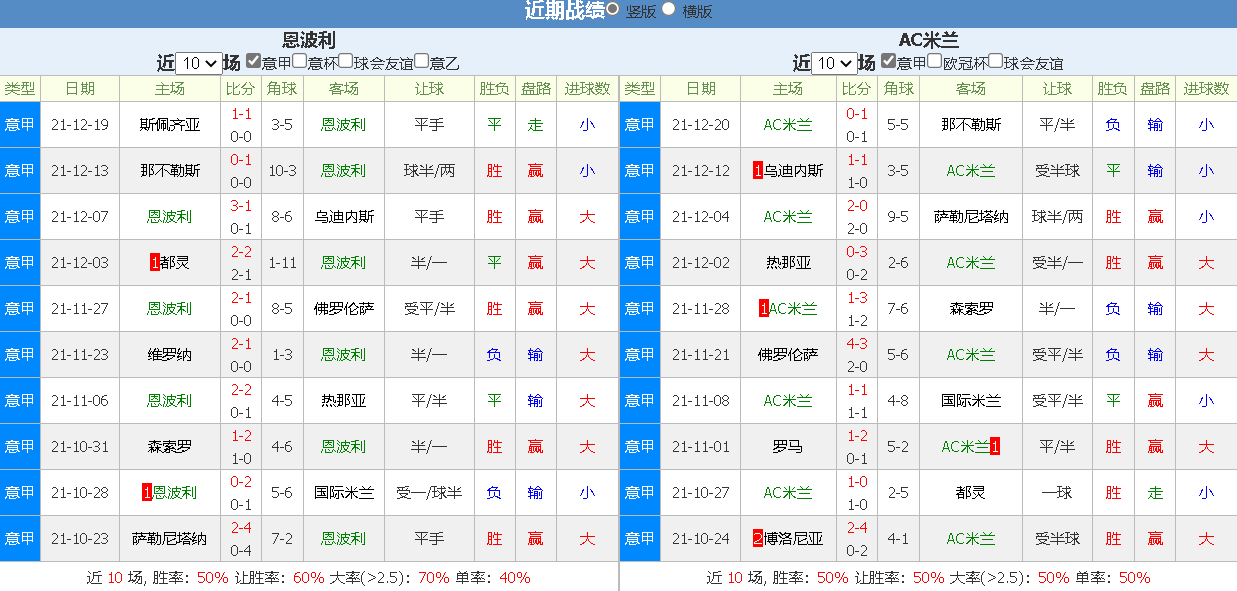Click the 盘路 header in AC米兰 table
1237x591 pixels.
(x=1155, y=89)
